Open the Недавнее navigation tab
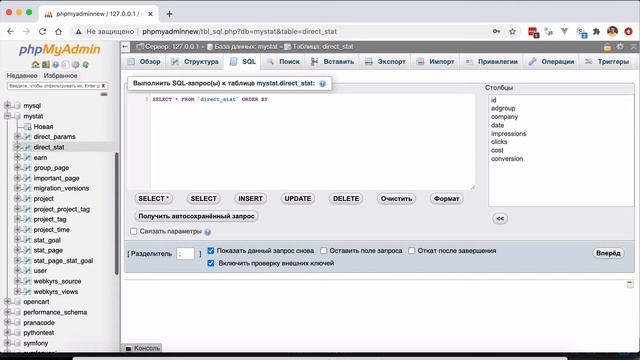This screenshot has width=640, height=360. 22,76
